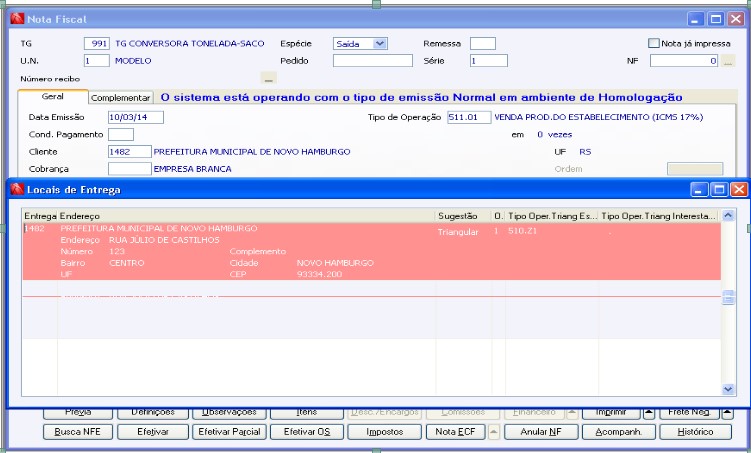
Task: Minimize the Locais de Entrega window
Action: 699,190
